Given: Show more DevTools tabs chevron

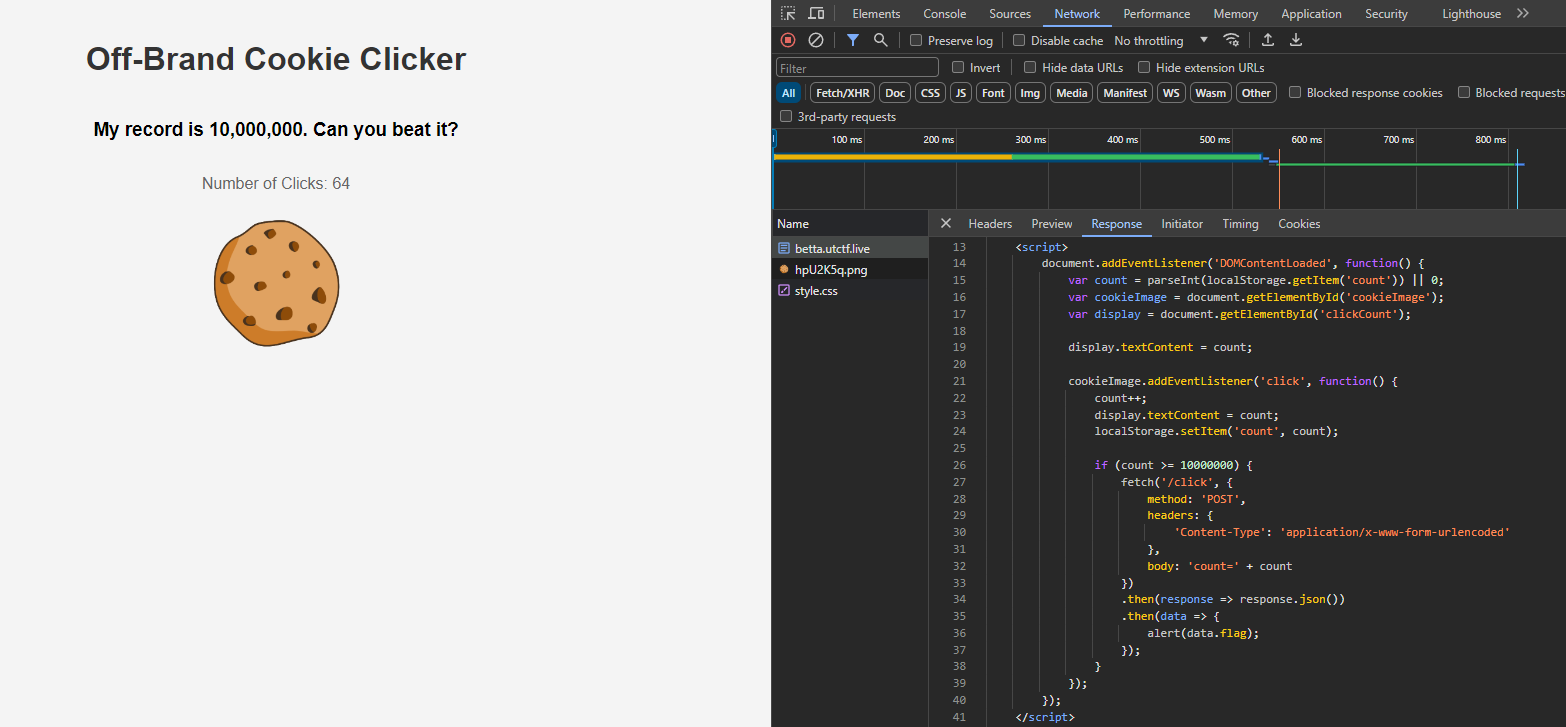Looking at the screenshot, I should pyautogui.click(x=1523, y=13).
